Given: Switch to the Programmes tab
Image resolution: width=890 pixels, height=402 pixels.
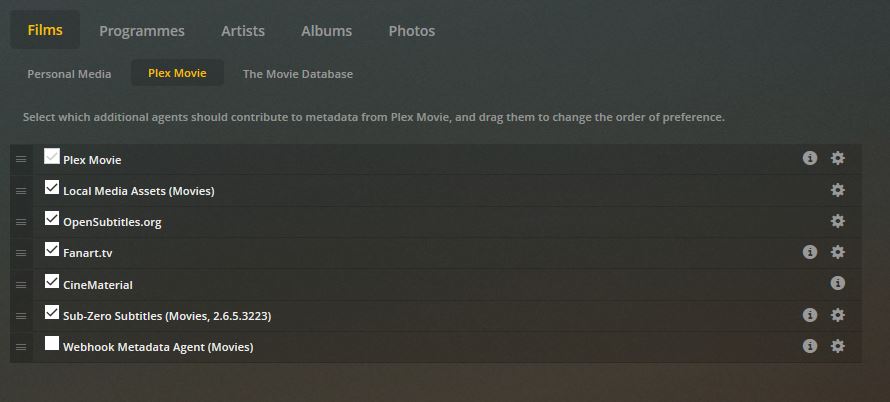Looking at the screenshot, I should point(142,31).
